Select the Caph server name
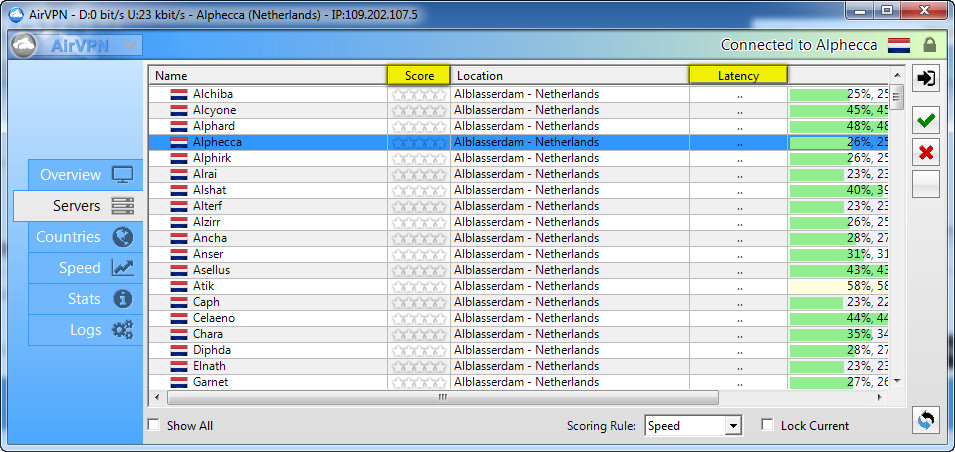 coord(206,302)
